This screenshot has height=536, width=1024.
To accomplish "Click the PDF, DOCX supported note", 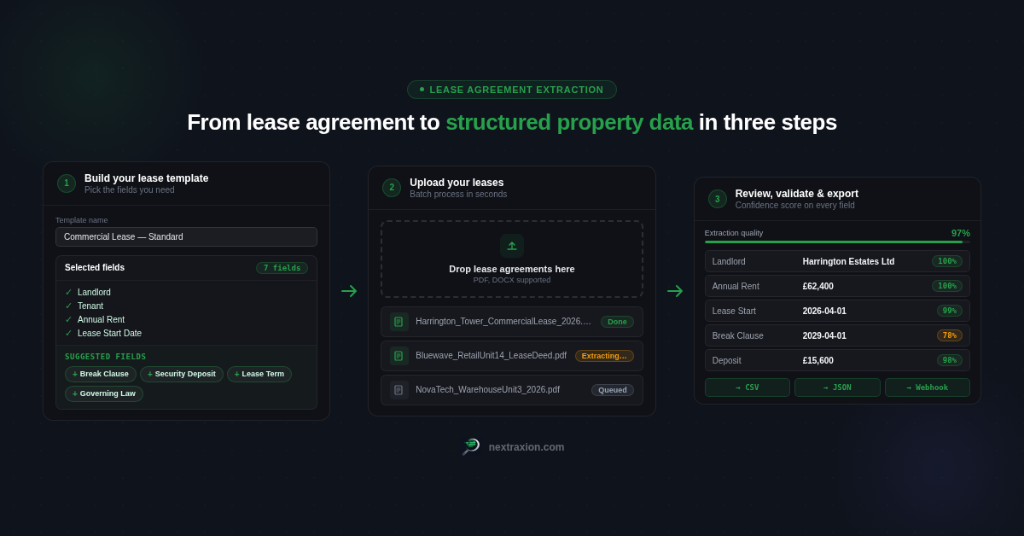I will coord(512,280).
